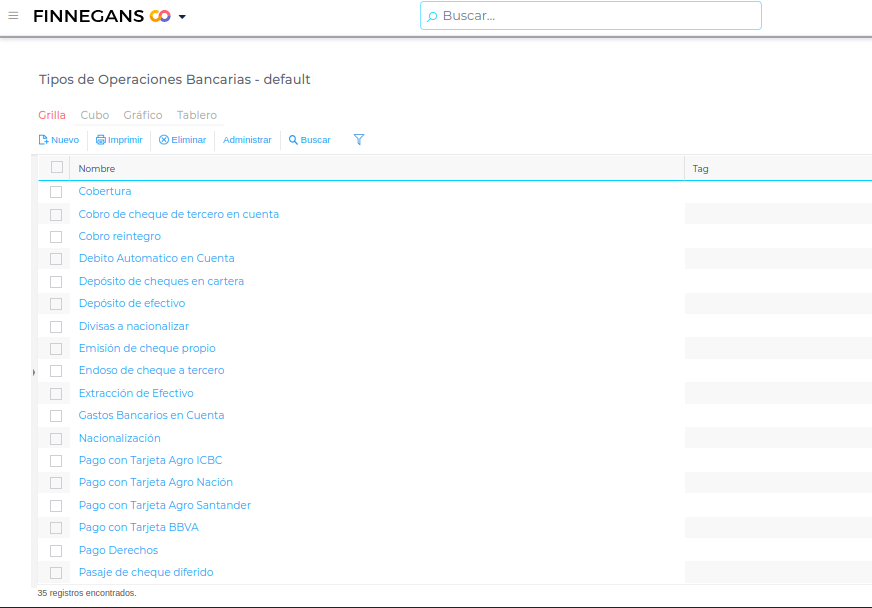Switch to the Gráfico view tab

(x=143, y=115)
